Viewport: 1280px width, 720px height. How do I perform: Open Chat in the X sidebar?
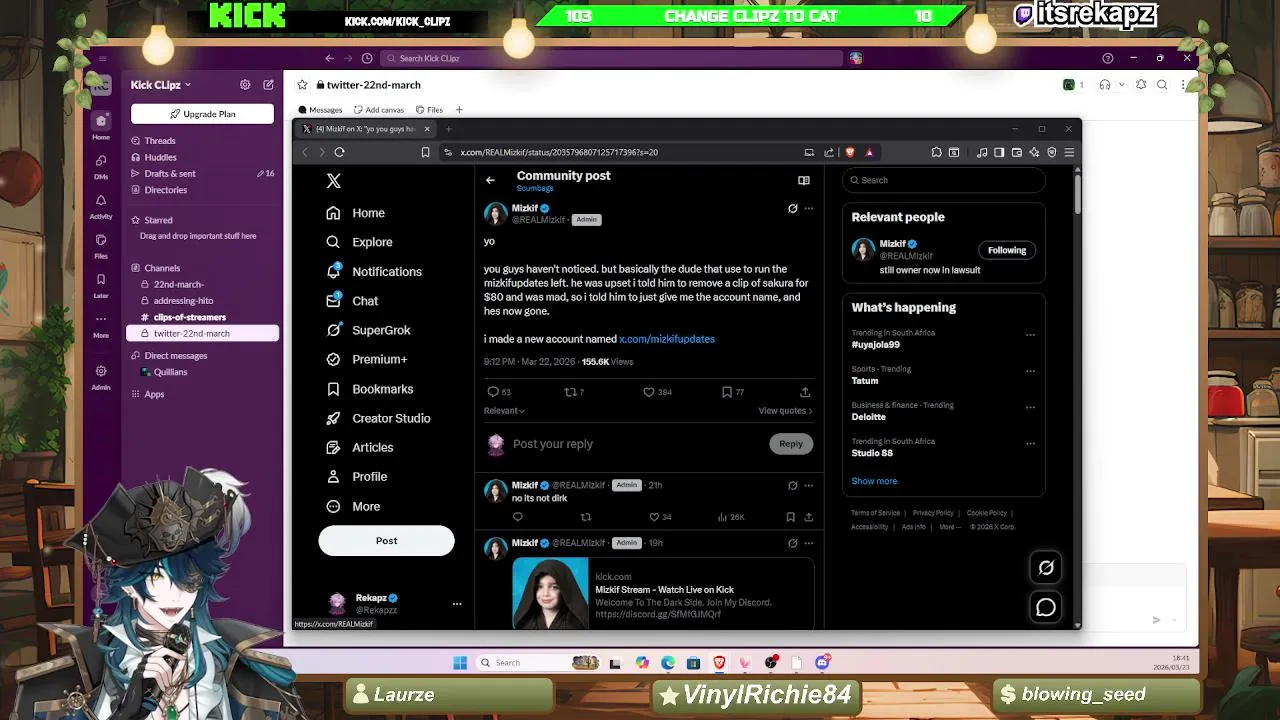click(352, 301)
